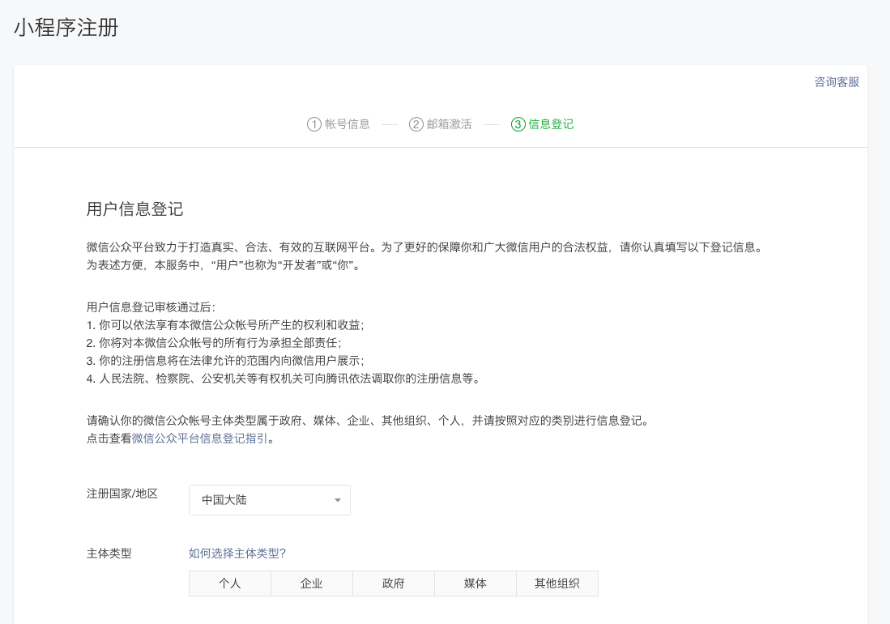This screenshot has width=890, height=624.
Task: Open the 如何选择主体类型? help link
Action: [x=237, y=553]
